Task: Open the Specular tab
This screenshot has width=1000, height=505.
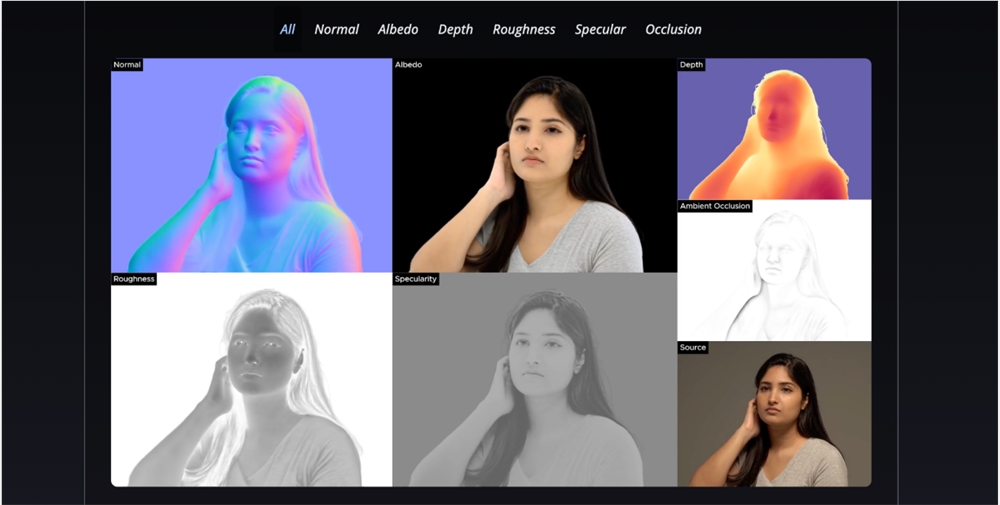Action: (x=600, y=29)
